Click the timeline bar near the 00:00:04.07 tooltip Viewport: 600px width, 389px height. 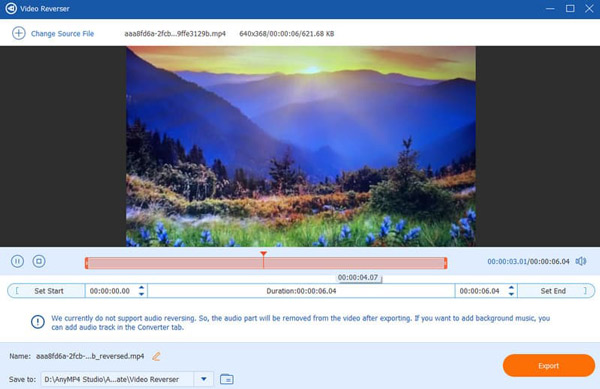coord(358,263)
